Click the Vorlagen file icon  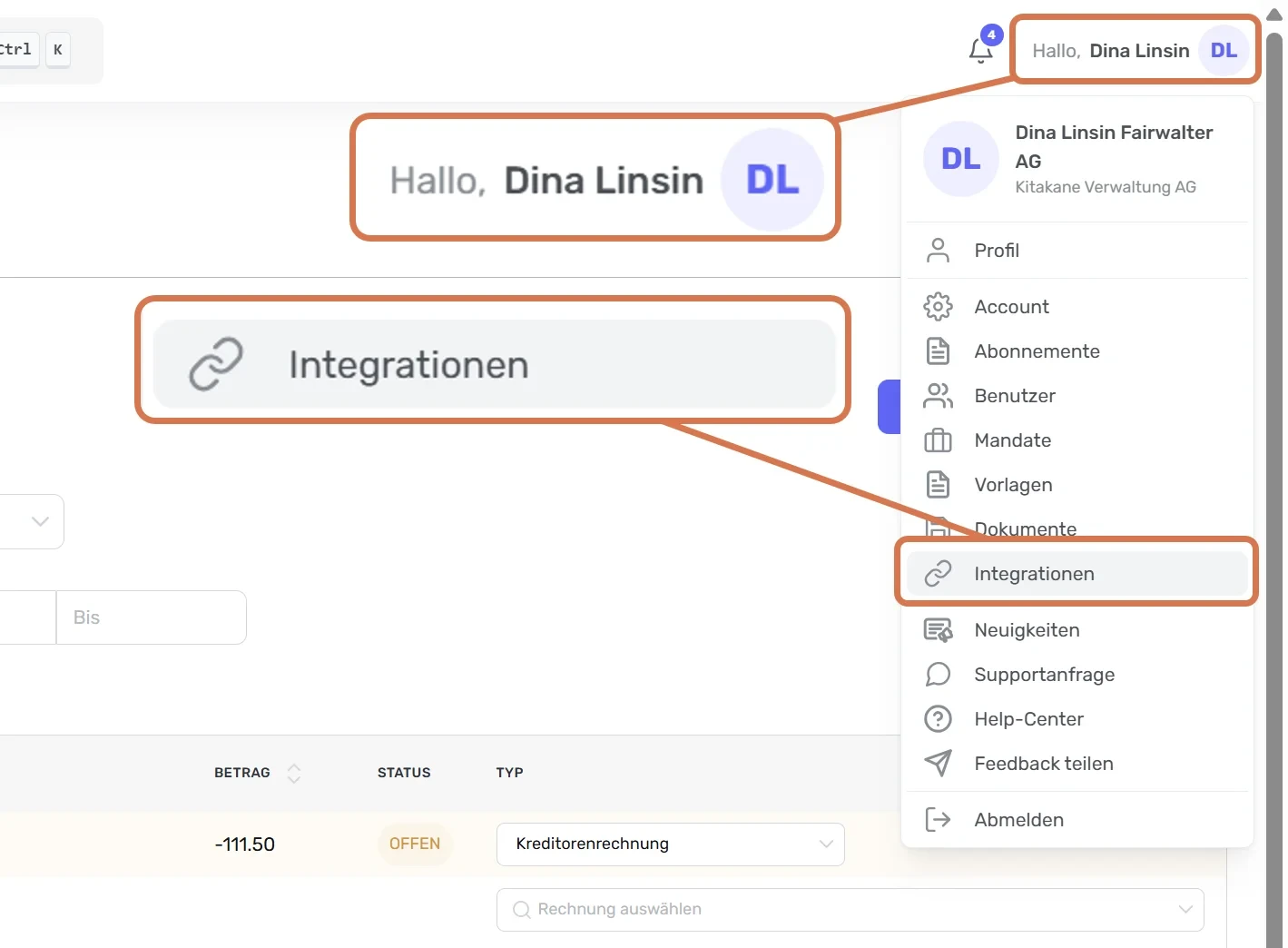point(938,485)
